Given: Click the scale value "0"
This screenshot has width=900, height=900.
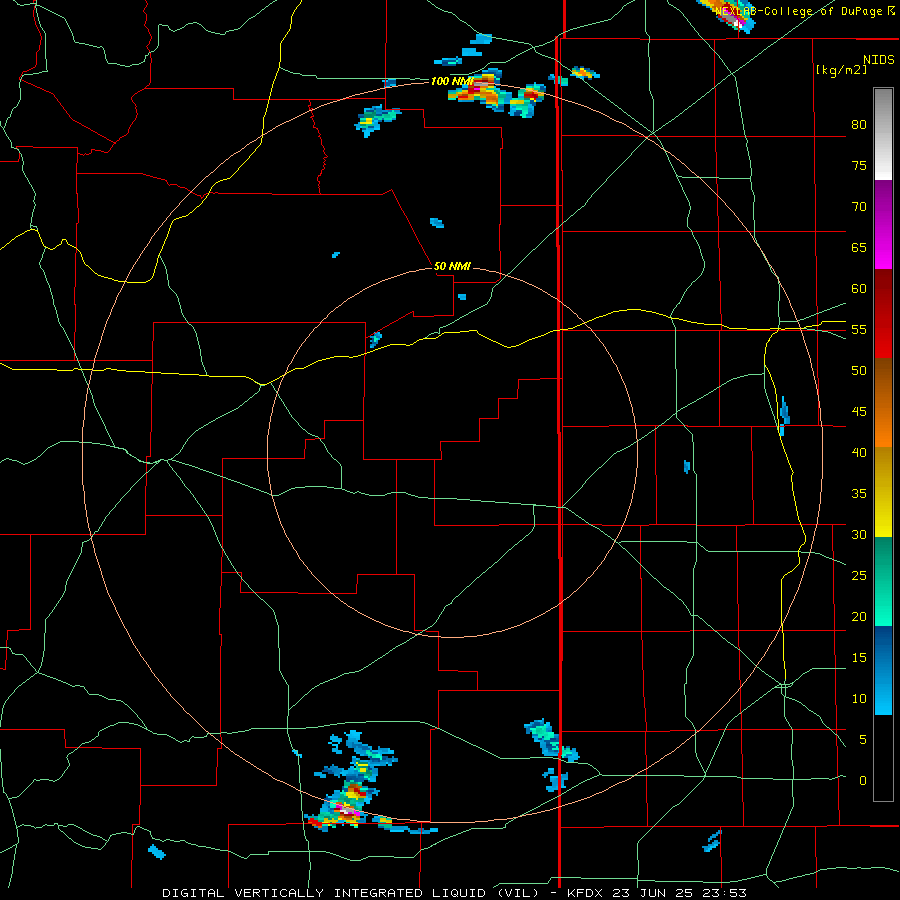Looking at the screenshot, I should pyautogui.click(x=863, y=781).
